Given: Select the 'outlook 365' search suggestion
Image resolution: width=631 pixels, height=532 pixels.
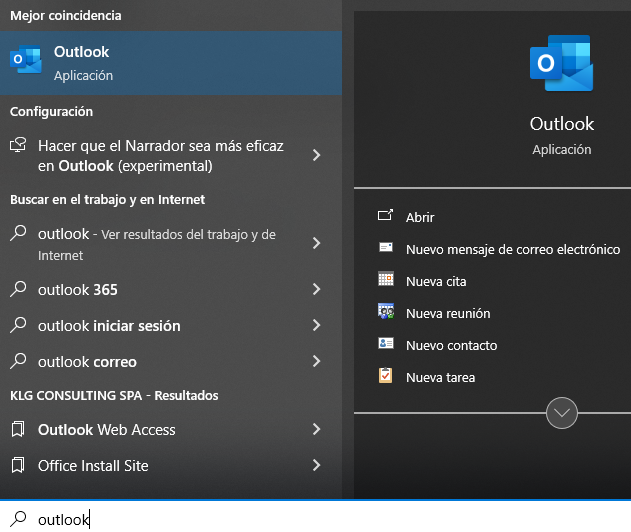Looking at the screenshot, I should point(171,290).
